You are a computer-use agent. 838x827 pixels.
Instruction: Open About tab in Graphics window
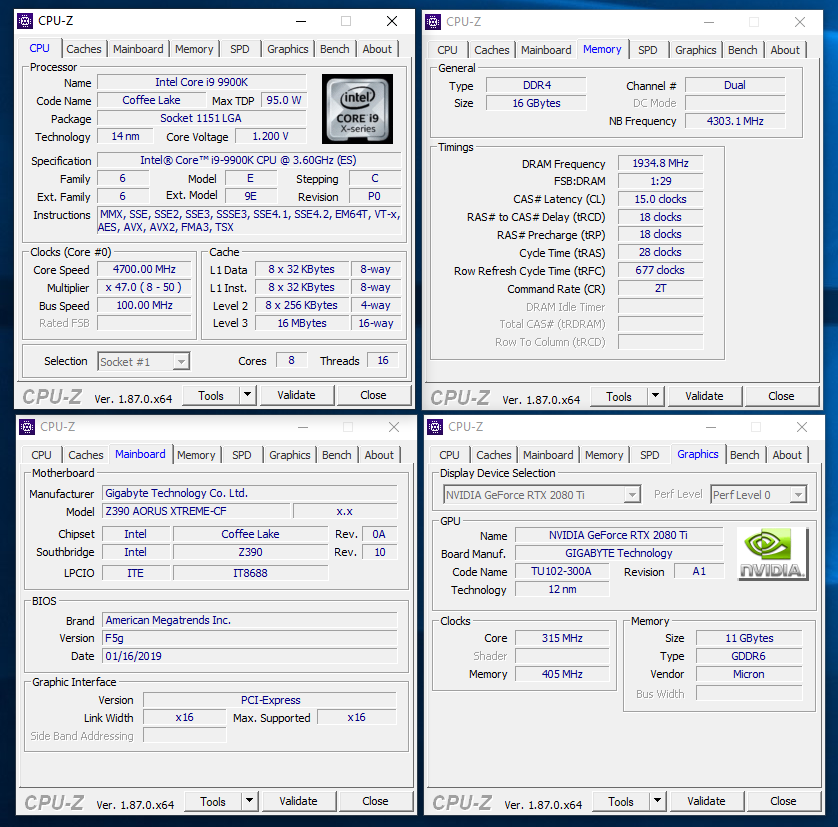787,455
